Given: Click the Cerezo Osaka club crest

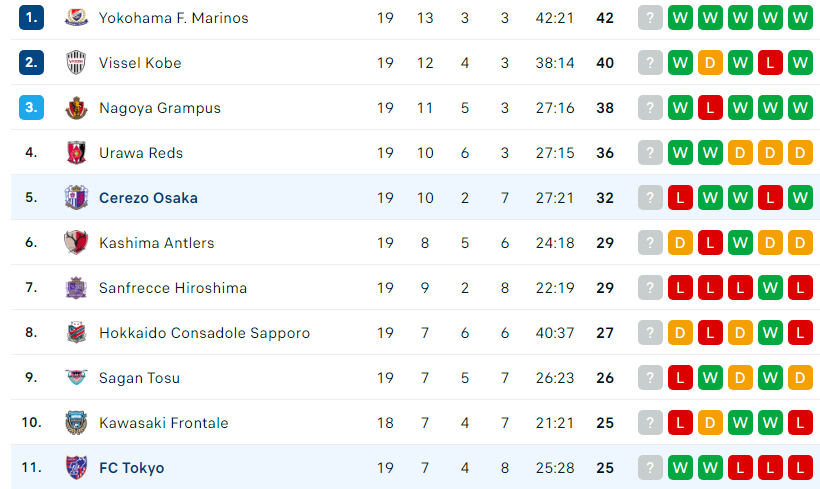Looking at the screenshot, I should (x=76, y=198).
